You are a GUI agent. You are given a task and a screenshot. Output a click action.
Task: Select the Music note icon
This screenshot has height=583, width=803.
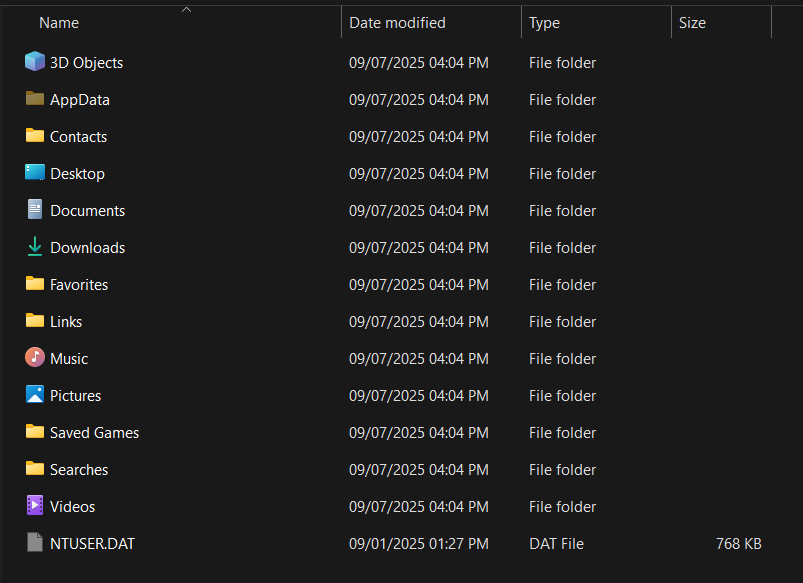35,358
